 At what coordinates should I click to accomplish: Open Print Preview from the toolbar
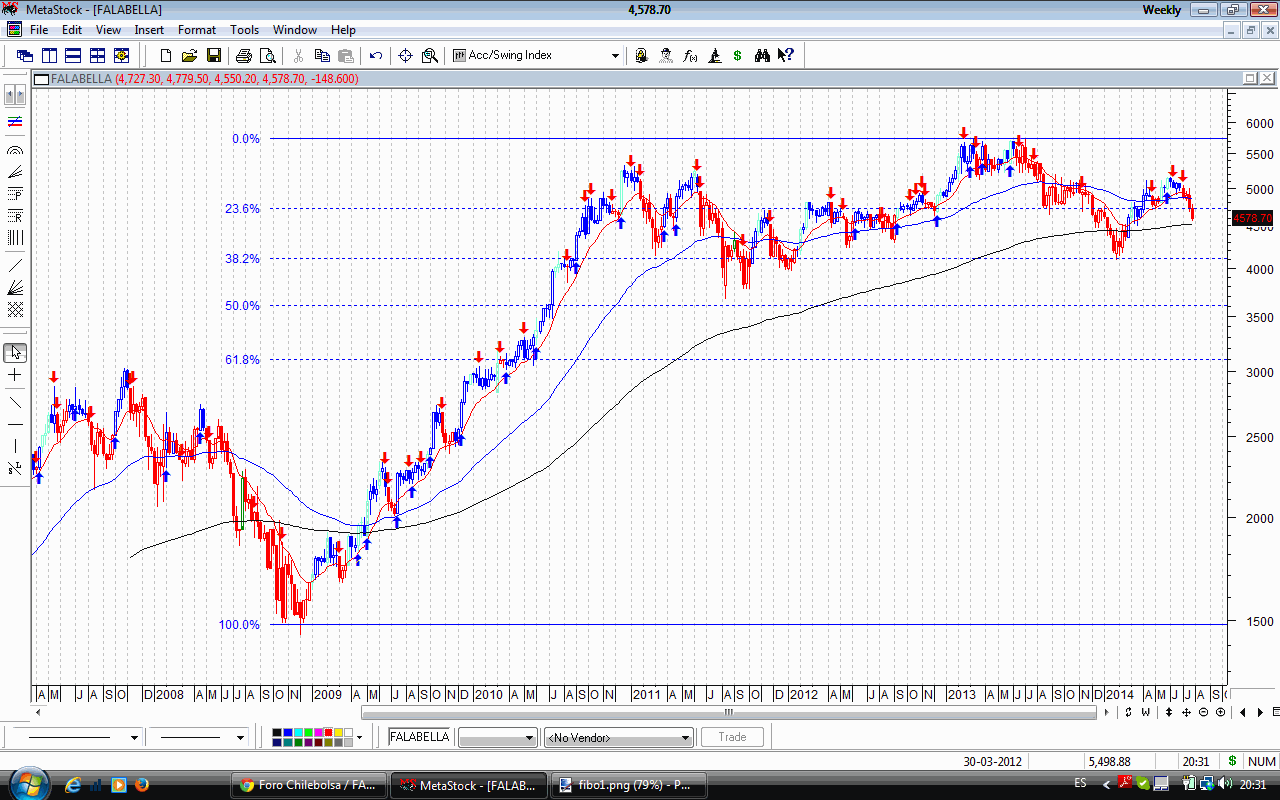[x=268, y=56]
